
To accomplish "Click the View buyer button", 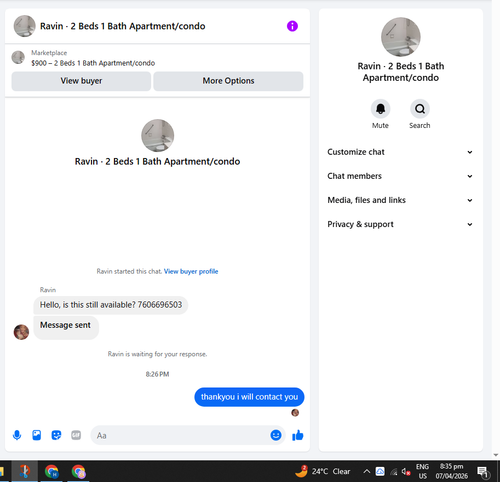I will (x=81, y=81).
